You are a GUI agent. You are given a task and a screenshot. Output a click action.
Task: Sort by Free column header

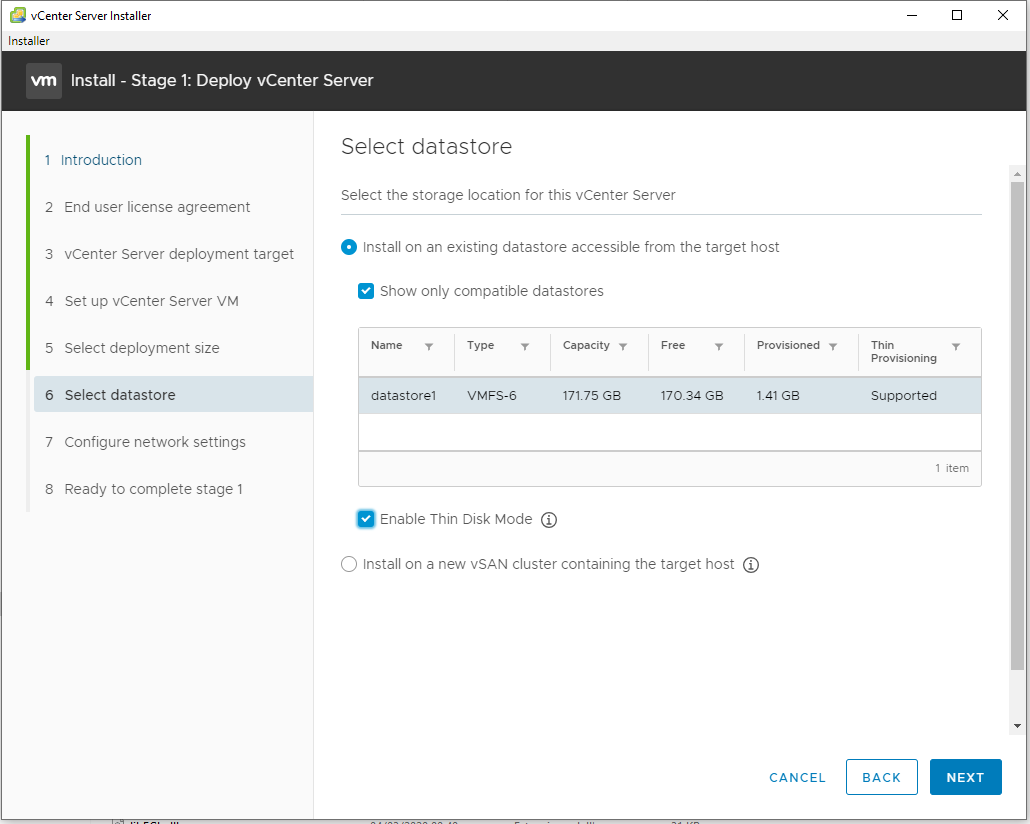(x=673, y=346)
